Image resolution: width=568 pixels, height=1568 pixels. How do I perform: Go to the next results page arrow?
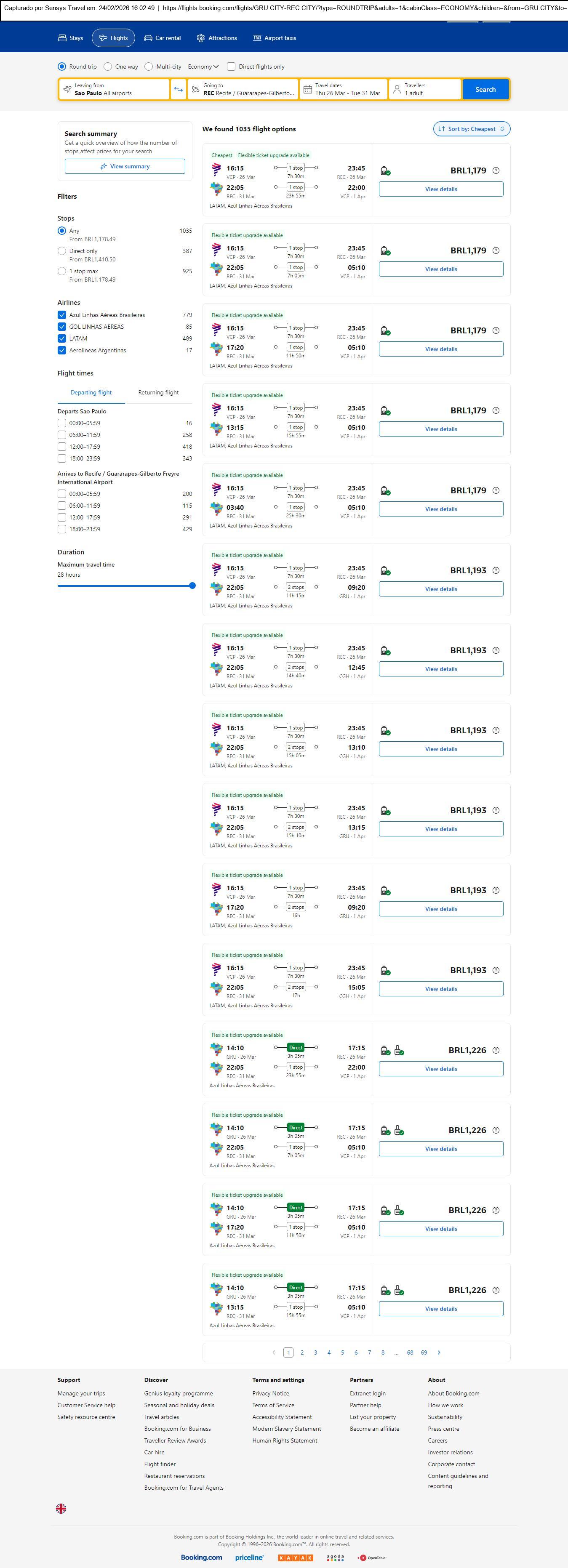pyautogui.click(x=439, y=1352)
